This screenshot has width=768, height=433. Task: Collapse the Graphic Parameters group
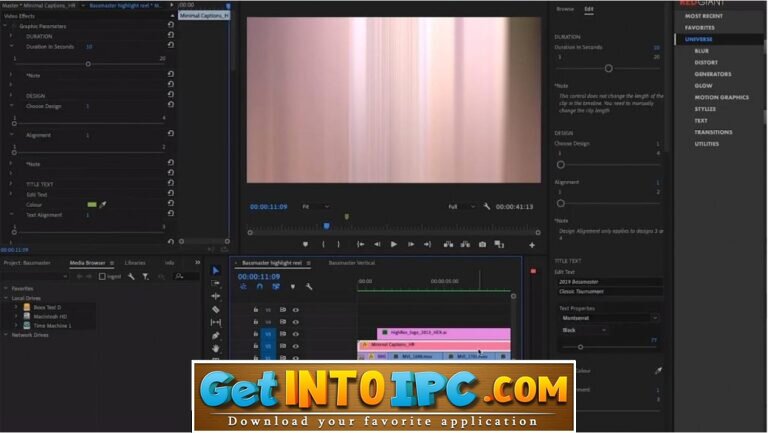point(5,26)
